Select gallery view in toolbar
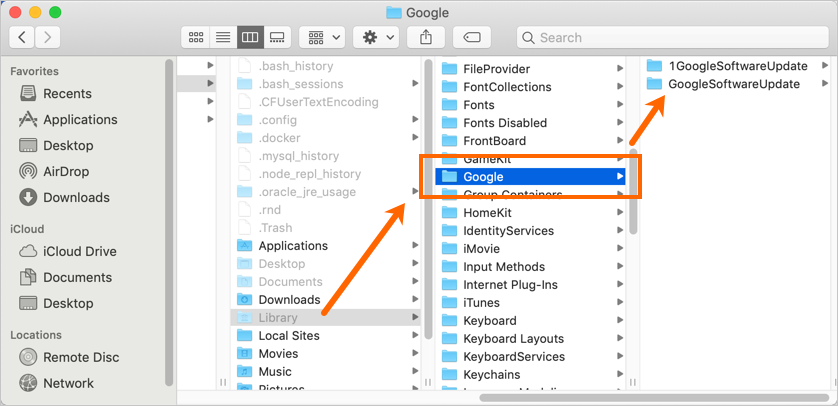The width and height of the screenshot is (838, 406). [x=276, y=37]
